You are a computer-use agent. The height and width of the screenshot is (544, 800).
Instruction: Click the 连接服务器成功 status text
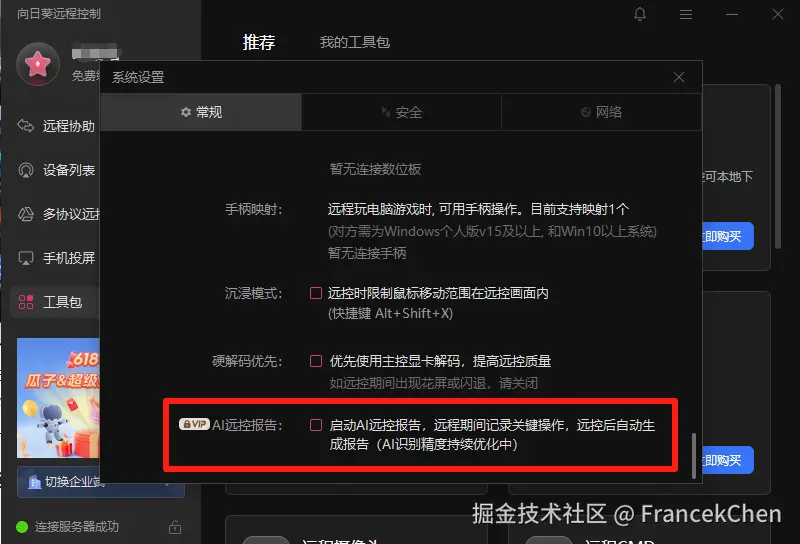(x=77, y=527)
